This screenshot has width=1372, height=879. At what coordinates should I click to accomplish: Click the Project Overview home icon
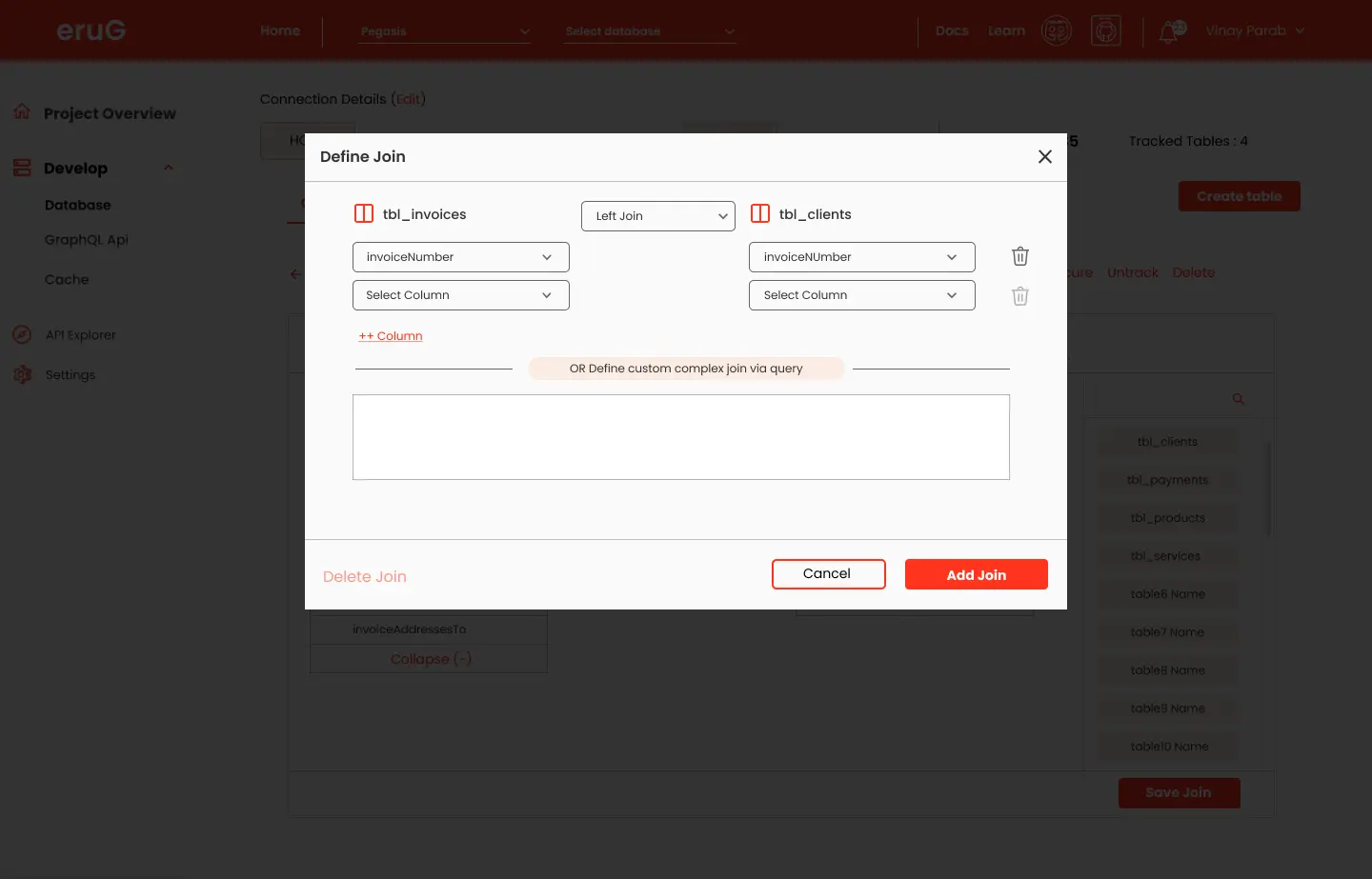[22, 112]
